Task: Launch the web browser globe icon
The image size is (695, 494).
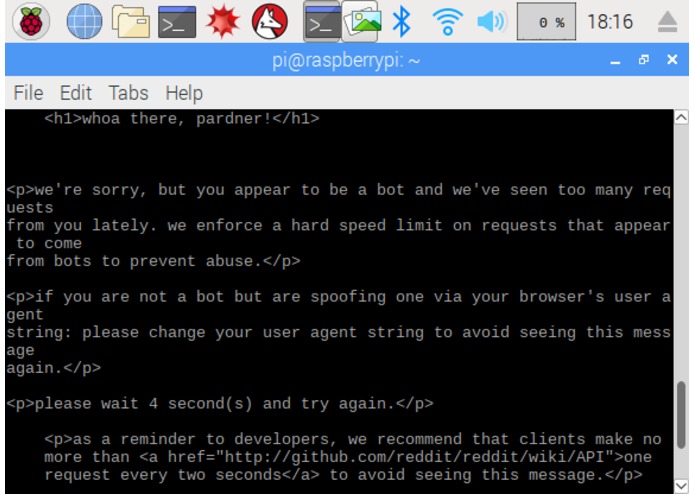Action: click(x=84, y=21)
